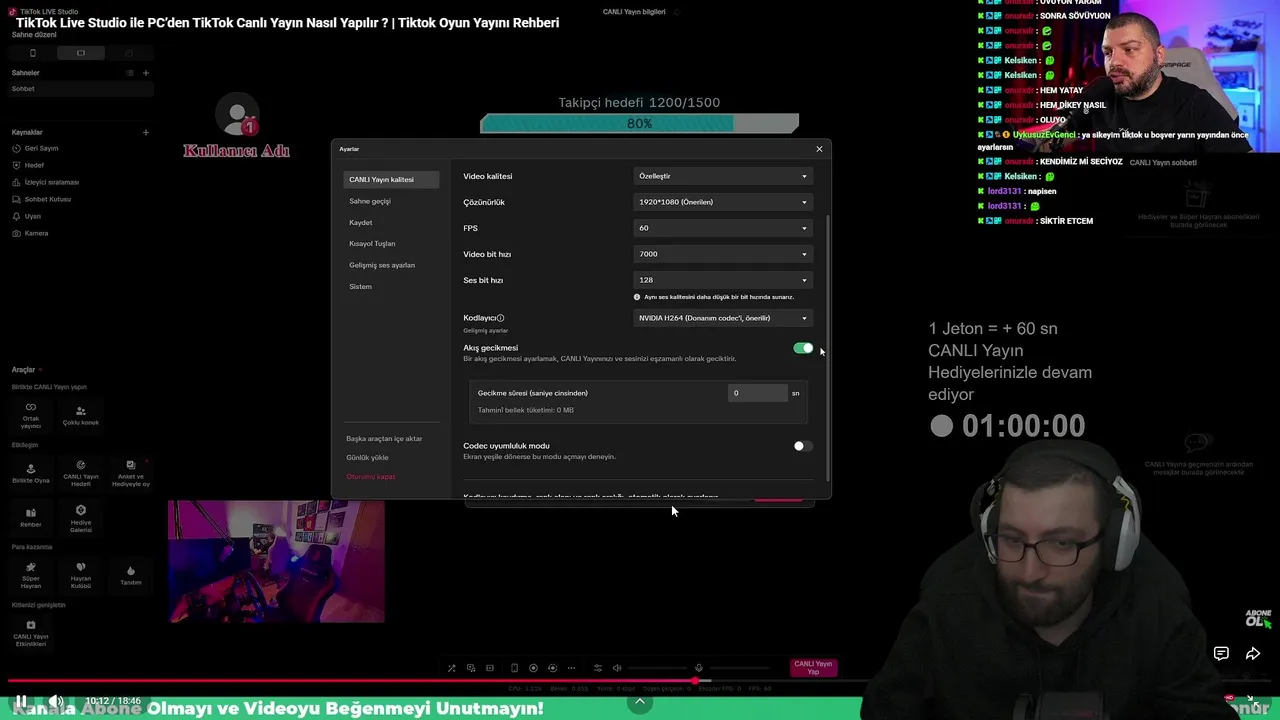Expand the FPS dropdown
The image size is (1280, 720).
723,228
